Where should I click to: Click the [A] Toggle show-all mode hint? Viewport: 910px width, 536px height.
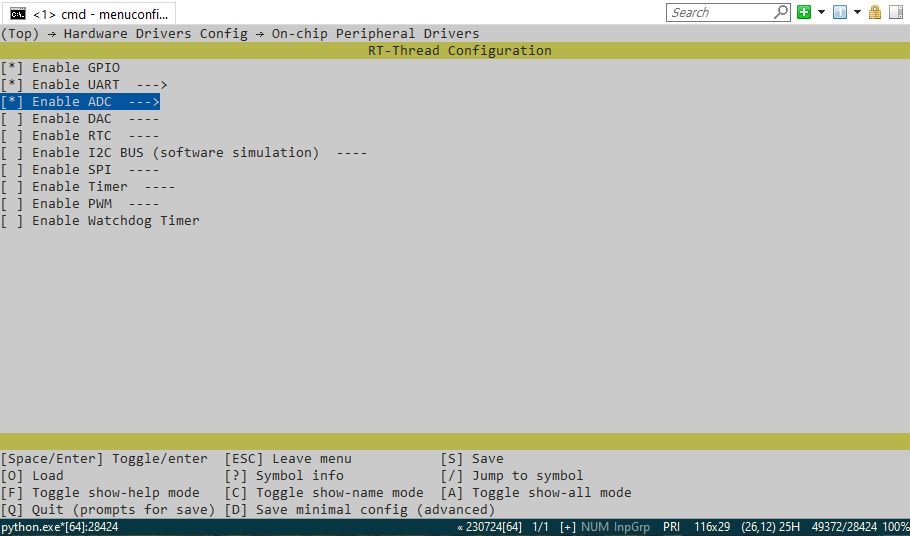pos(536,492)
